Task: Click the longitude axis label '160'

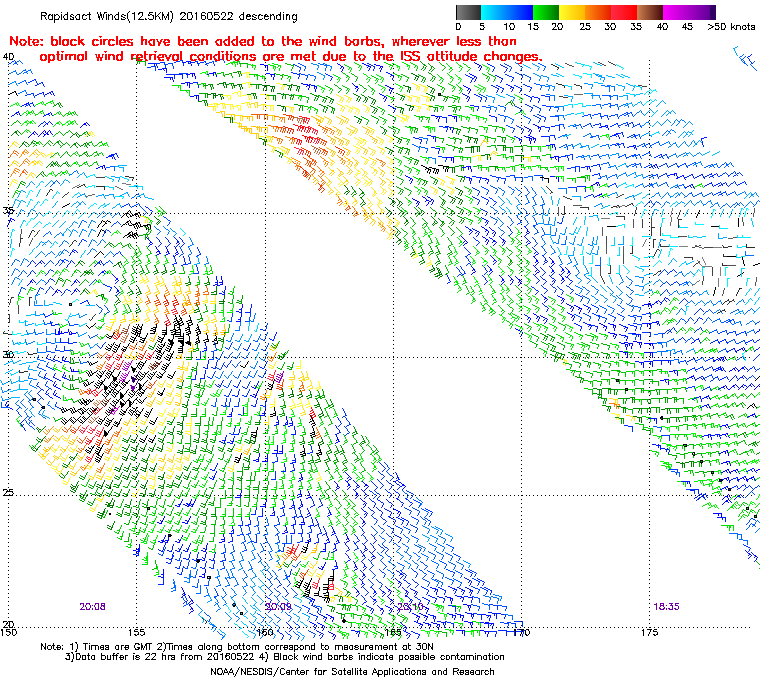Action: tap(265, 632)
